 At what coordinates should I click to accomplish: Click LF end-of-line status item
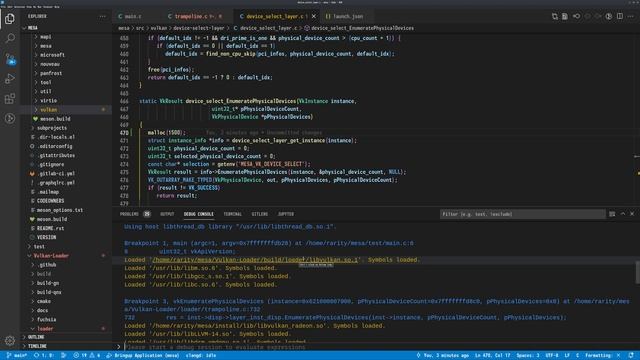[567, 356]
